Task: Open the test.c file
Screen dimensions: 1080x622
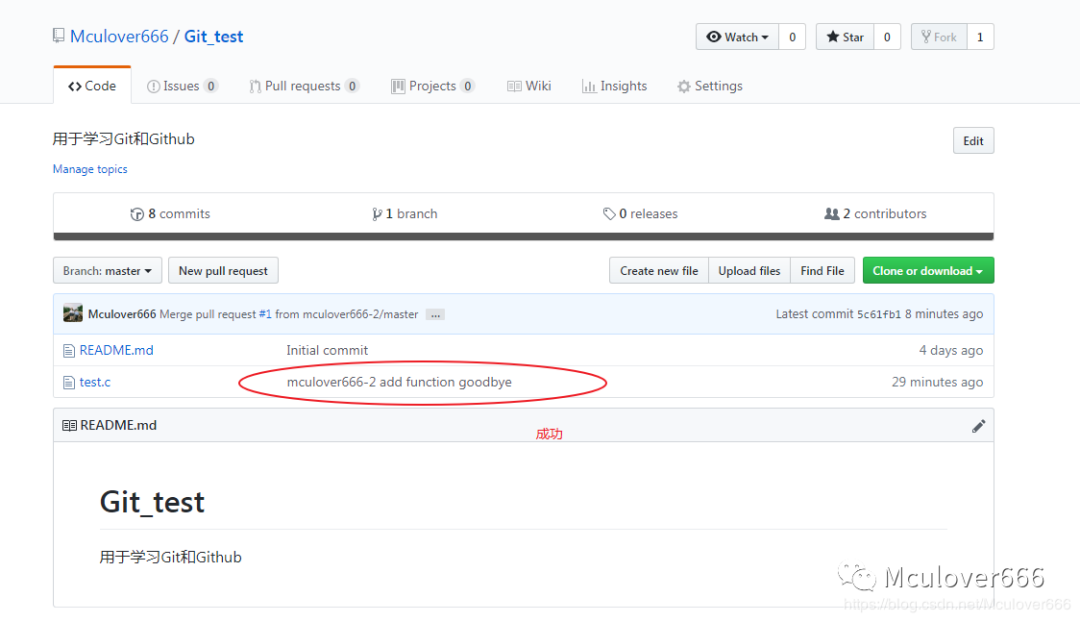Action: tap(95, 382)
